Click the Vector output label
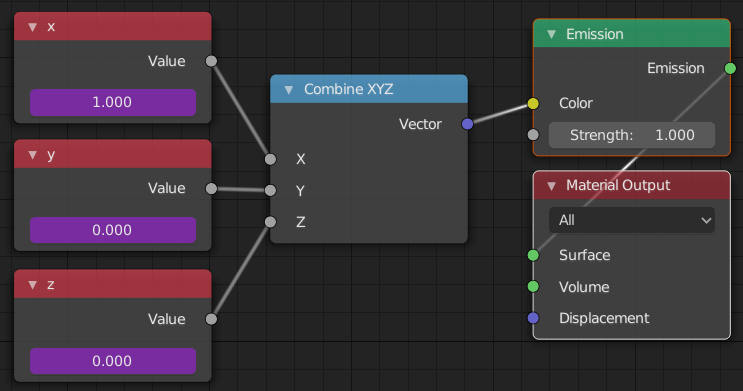Image resolution: width=743 pixels, height=391 pixels. 420,124
